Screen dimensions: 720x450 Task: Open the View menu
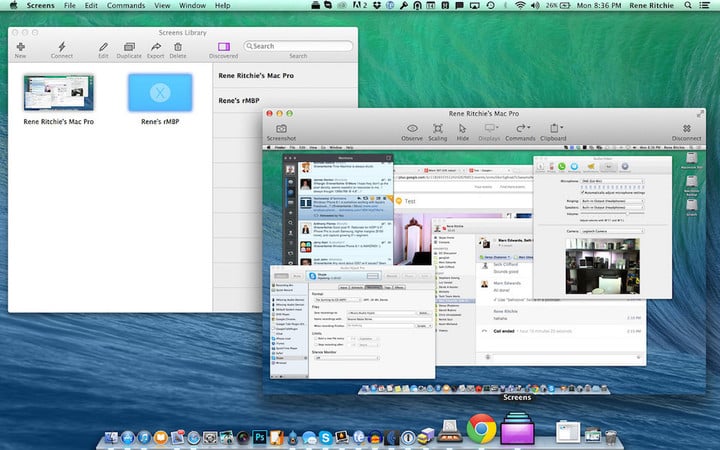click(x=162, y=6)
